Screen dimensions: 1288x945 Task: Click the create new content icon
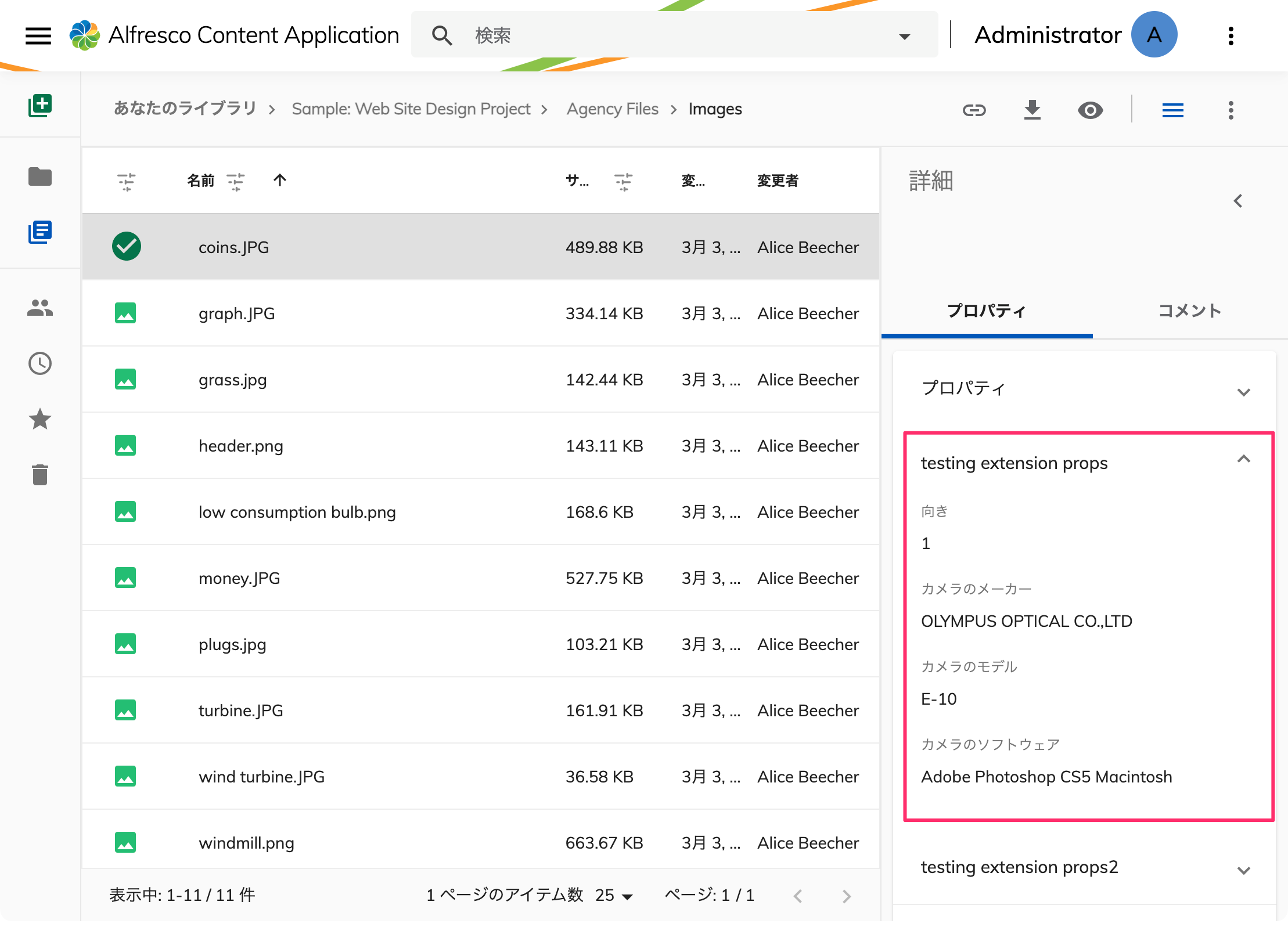(x=40, y=106)
